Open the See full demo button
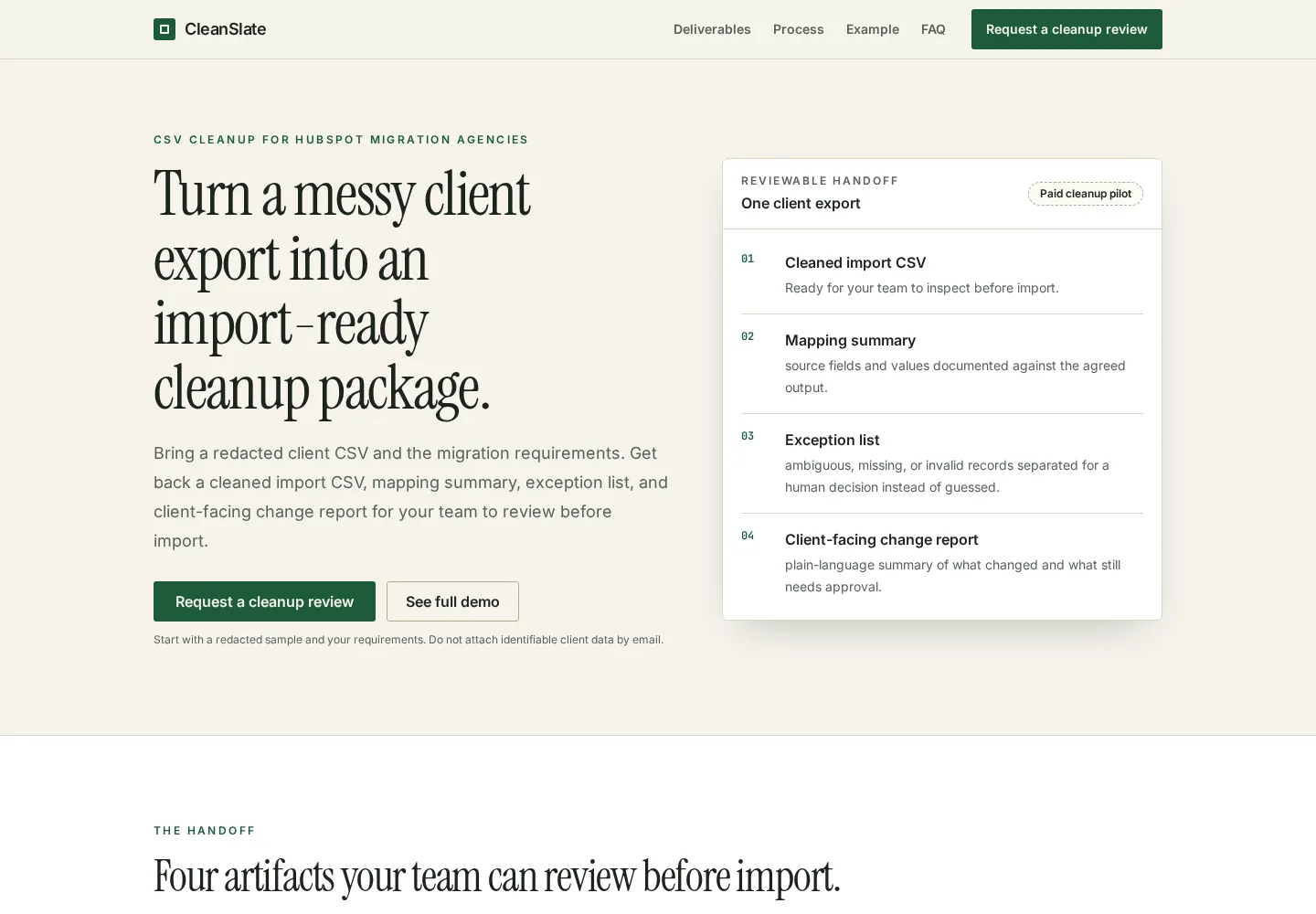Screen dimensions: 1316x914 click(x=452, y=601)
